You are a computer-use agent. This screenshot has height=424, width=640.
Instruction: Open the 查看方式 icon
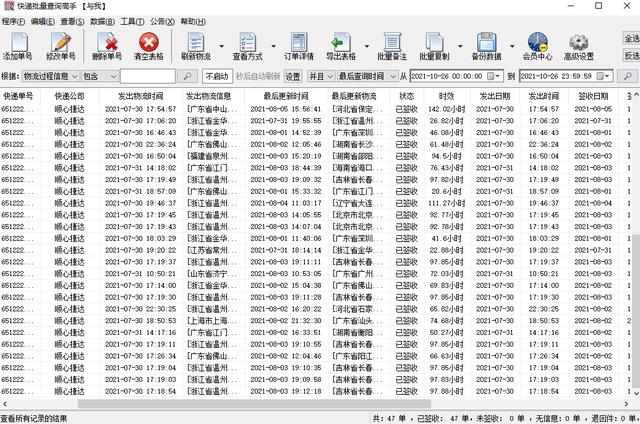[247, 42]
